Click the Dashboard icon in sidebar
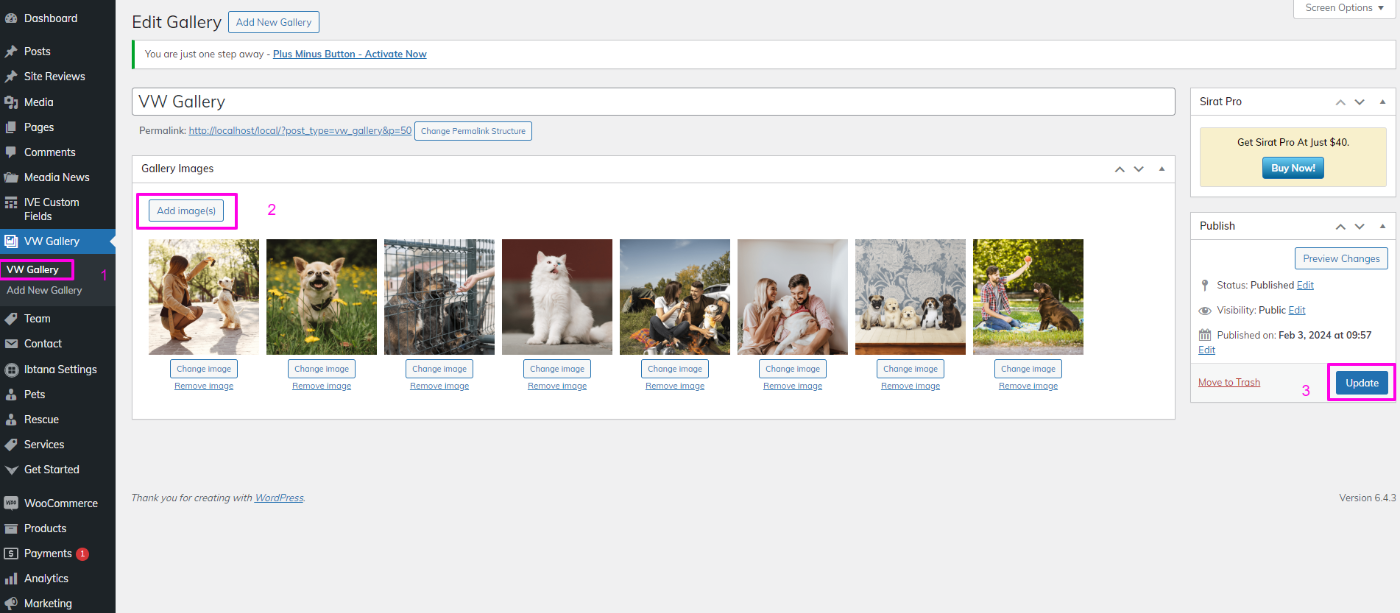Screen dimensions: 1400x613 click(11, 19)
